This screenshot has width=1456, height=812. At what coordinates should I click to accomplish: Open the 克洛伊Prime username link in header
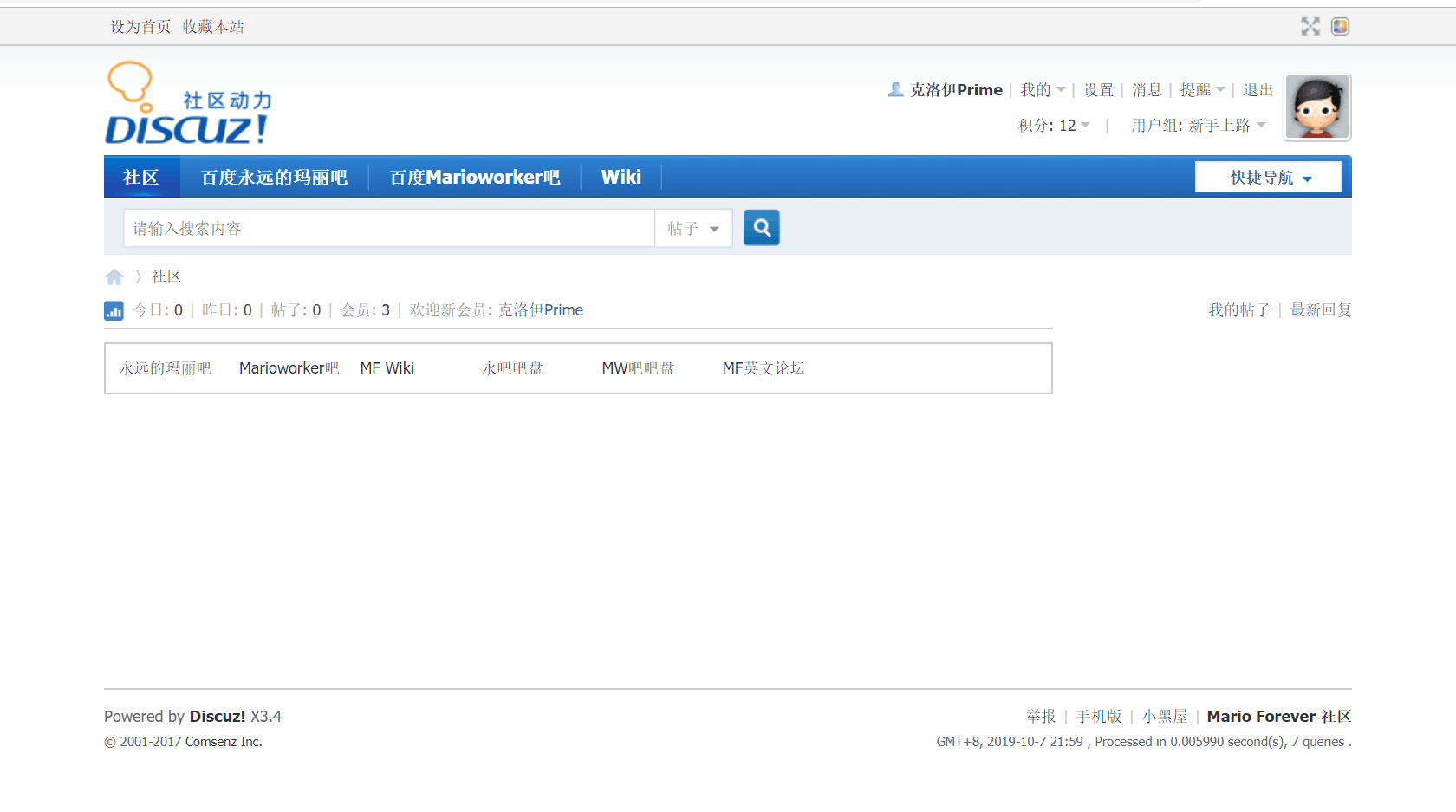click(x=956, y=89)
